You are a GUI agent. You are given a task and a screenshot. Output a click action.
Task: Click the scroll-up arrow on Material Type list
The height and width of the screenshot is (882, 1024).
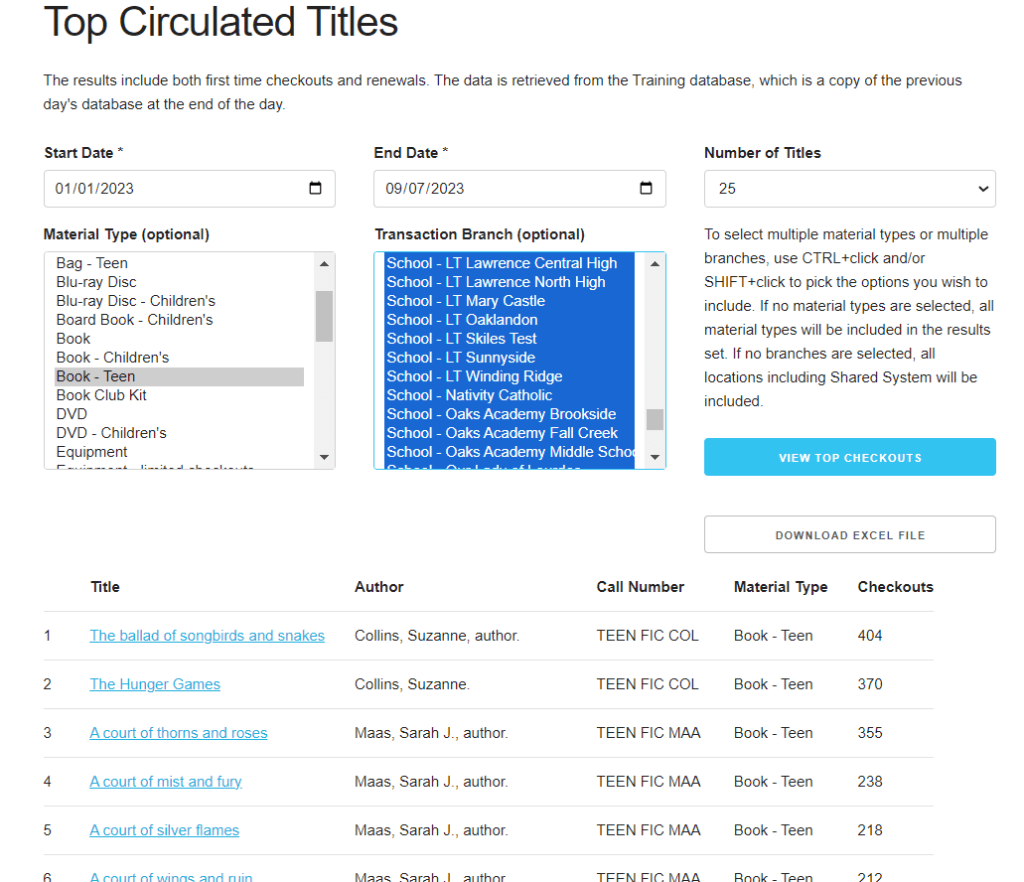click(323, 264)
